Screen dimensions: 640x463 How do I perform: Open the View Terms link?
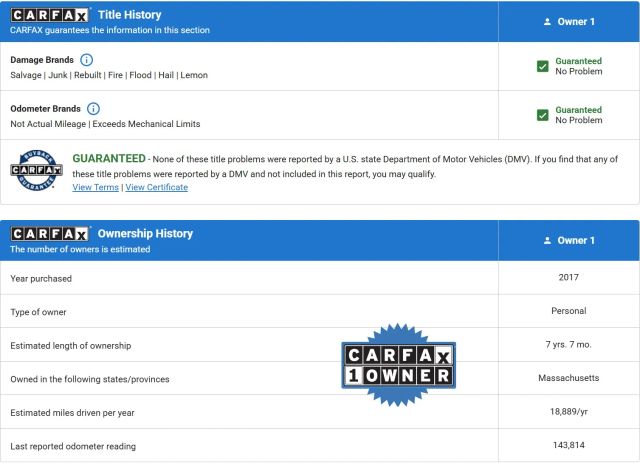point(96,187)
